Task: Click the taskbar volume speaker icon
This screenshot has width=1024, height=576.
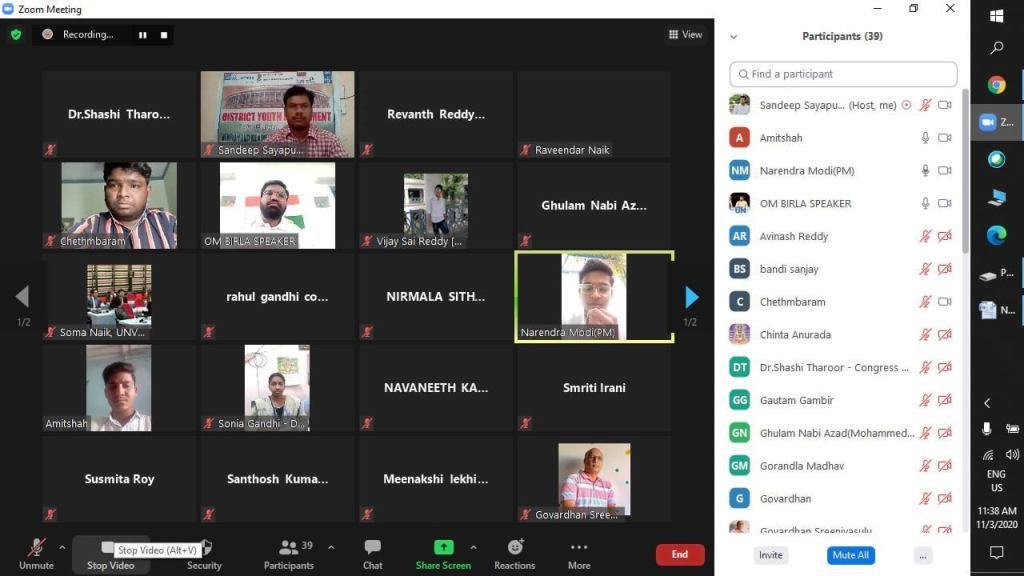Action: [x=1012, y=455]
